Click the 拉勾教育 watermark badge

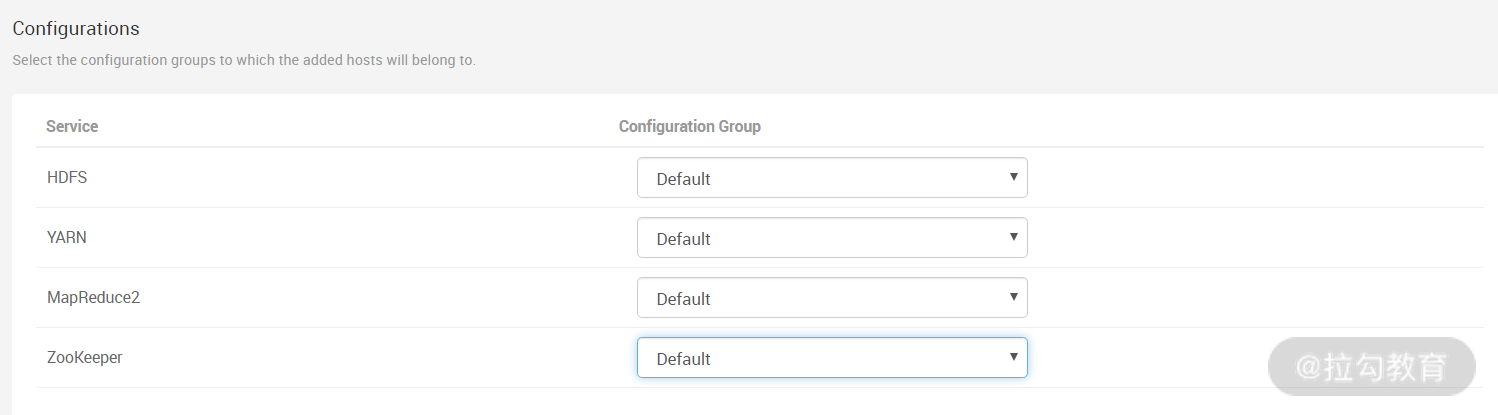[1372, 367]
